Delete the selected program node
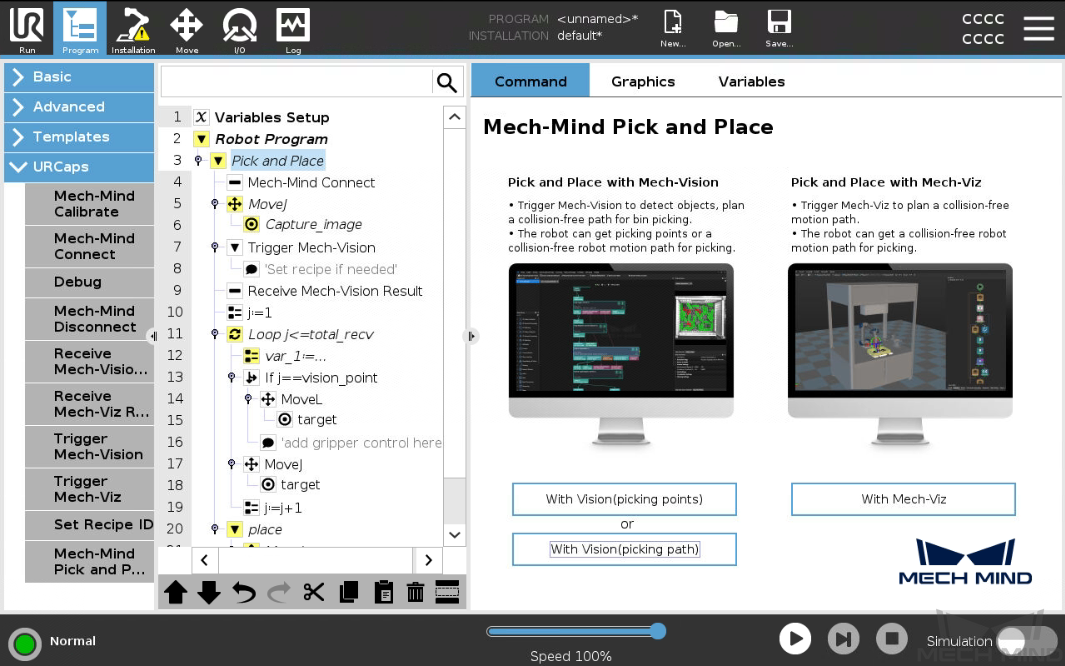Screen dimensions: 1065x666 pos(415,592)
